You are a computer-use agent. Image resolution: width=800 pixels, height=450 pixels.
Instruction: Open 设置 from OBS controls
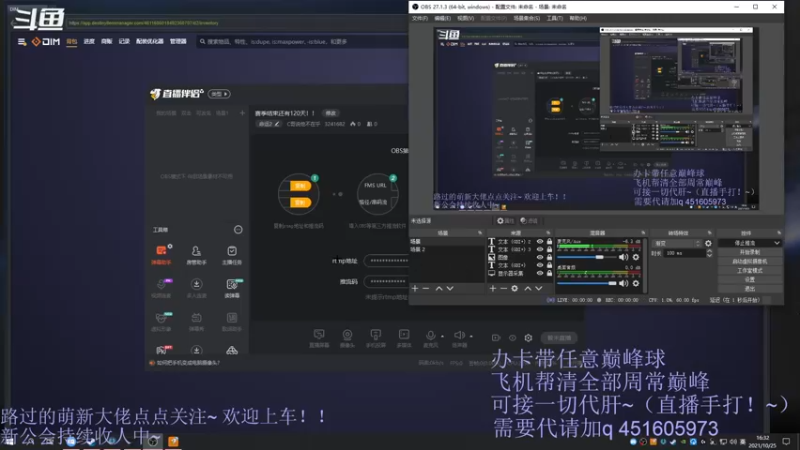pos(749,280)
